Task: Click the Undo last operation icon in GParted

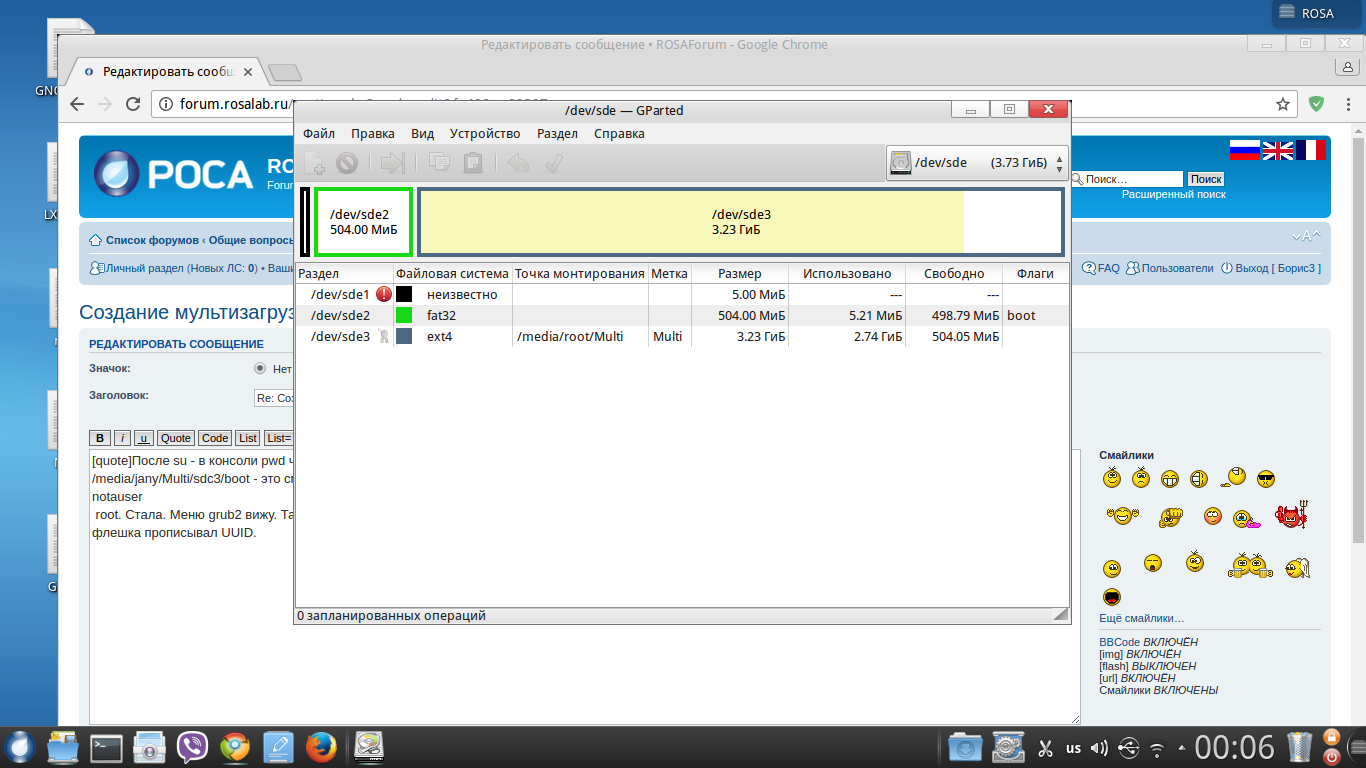Action: pos(518,163)
